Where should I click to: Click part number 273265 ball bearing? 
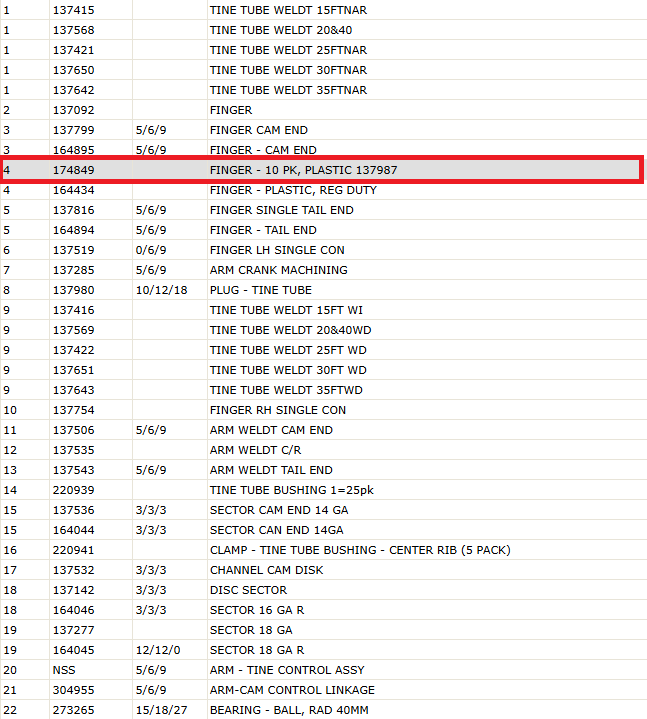pos(73,710)
